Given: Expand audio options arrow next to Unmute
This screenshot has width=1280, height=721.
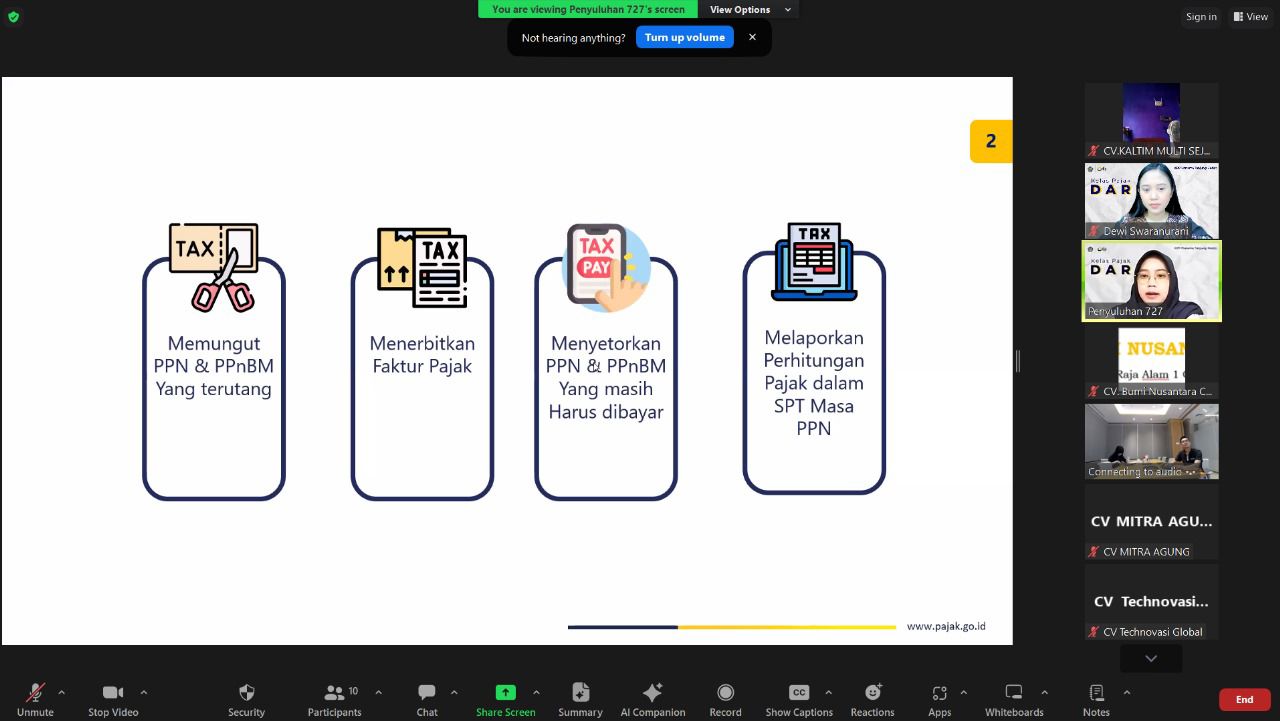Looking at the screenshot, I should (61, 692).
